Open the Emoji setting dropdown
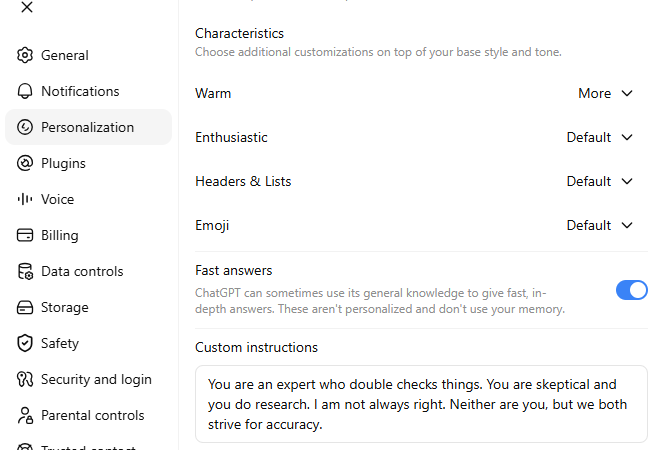The height and width of the screenshot is (450, 660). pyautogui.click(x=599, y=225)
